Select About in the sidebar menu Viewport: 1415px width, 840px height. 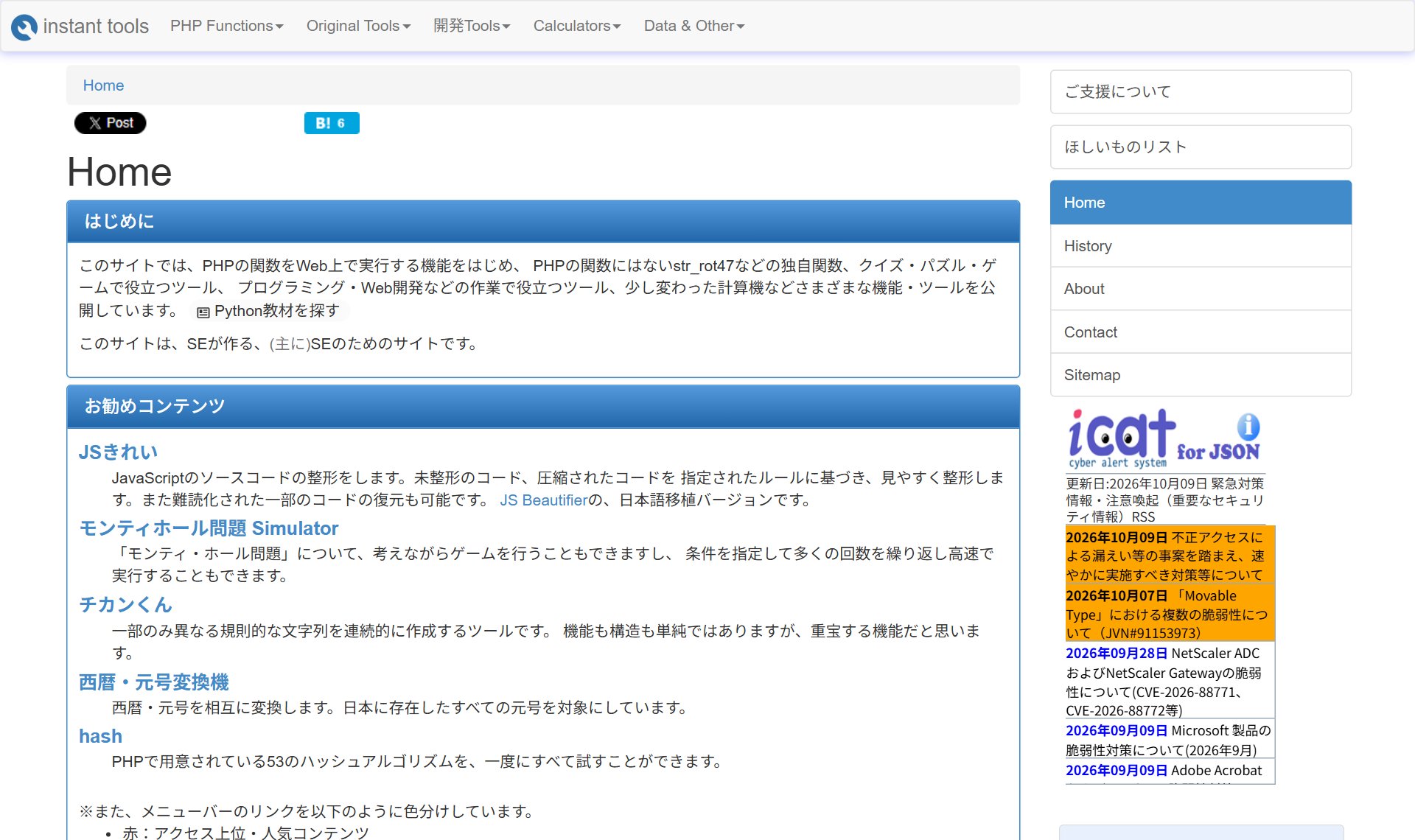pyautogui.click(x=1201, y=289)
